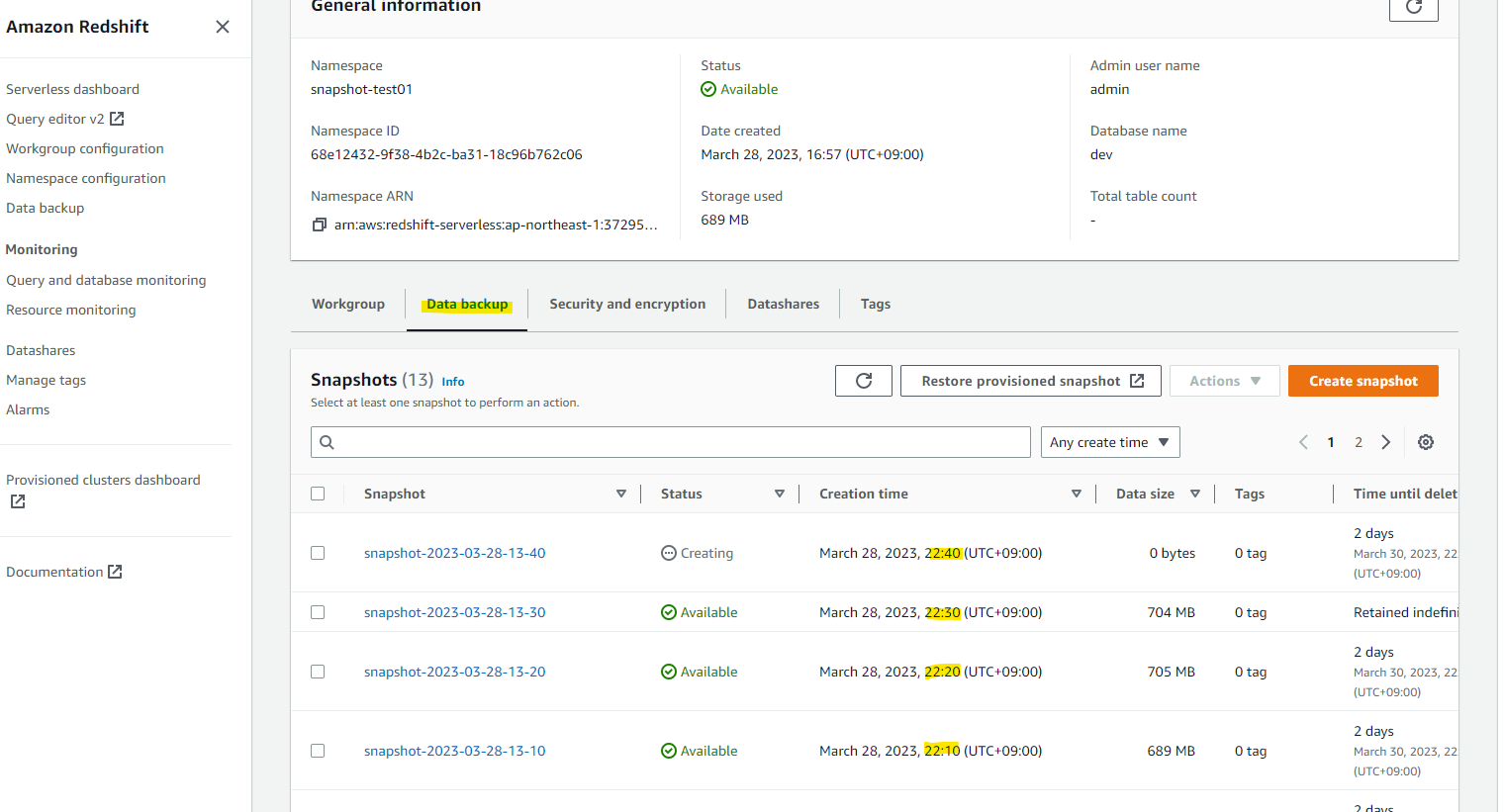Image resolution: width=1504 pixels, height=812 pixels.
Task: Click the Available status icon for snapshot-2023-03-28-13-20
Action: (669, 672)
